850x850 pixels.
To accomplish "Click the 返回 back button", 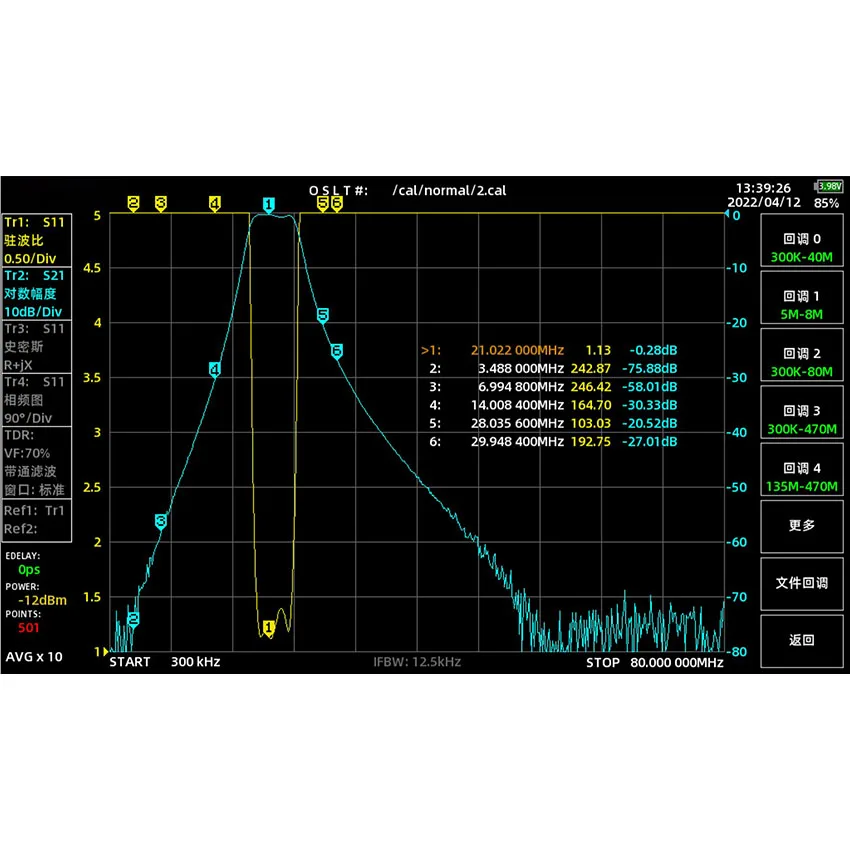I will [x=802, y=641].
